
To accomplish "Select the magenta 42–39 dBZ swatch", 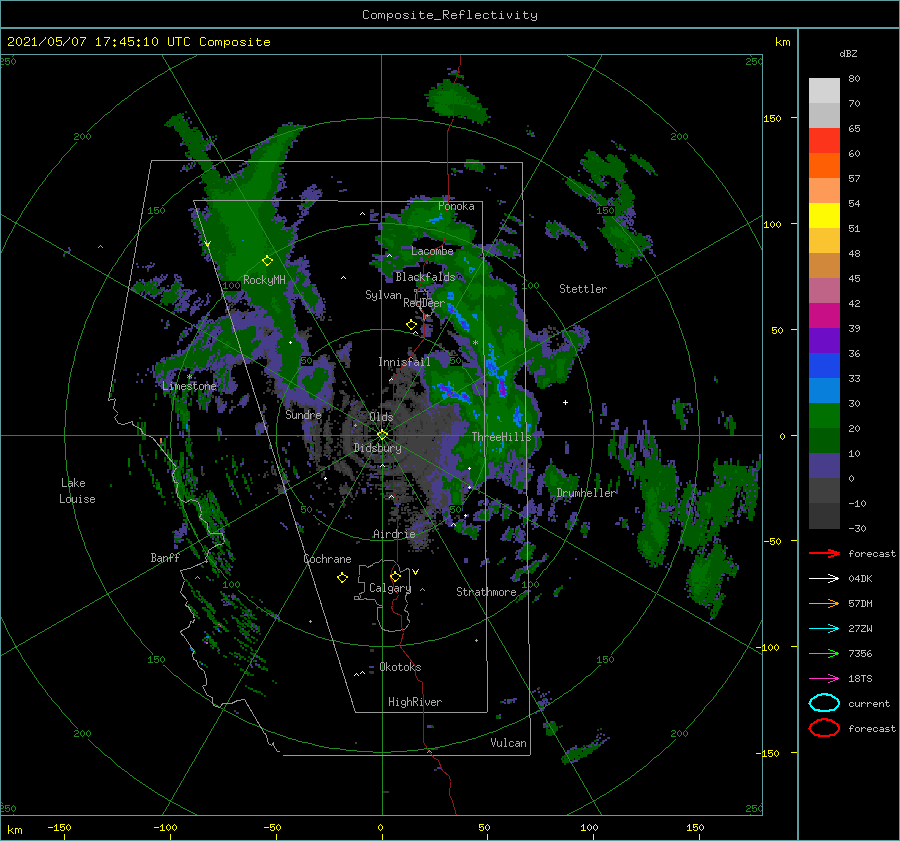I will point(824,315).
